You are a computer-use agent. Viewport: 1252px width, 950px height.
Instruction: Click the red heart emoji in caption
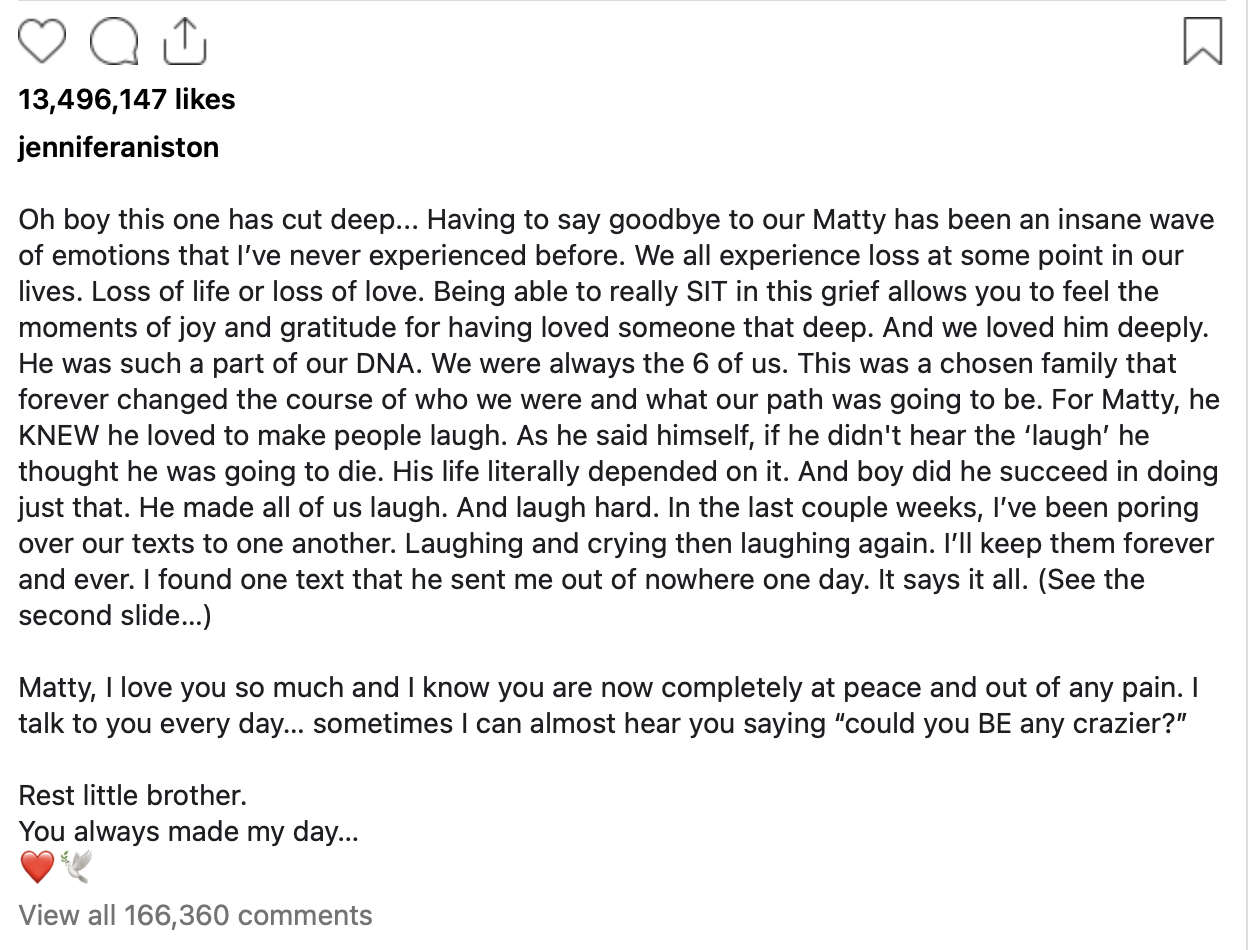37,868
